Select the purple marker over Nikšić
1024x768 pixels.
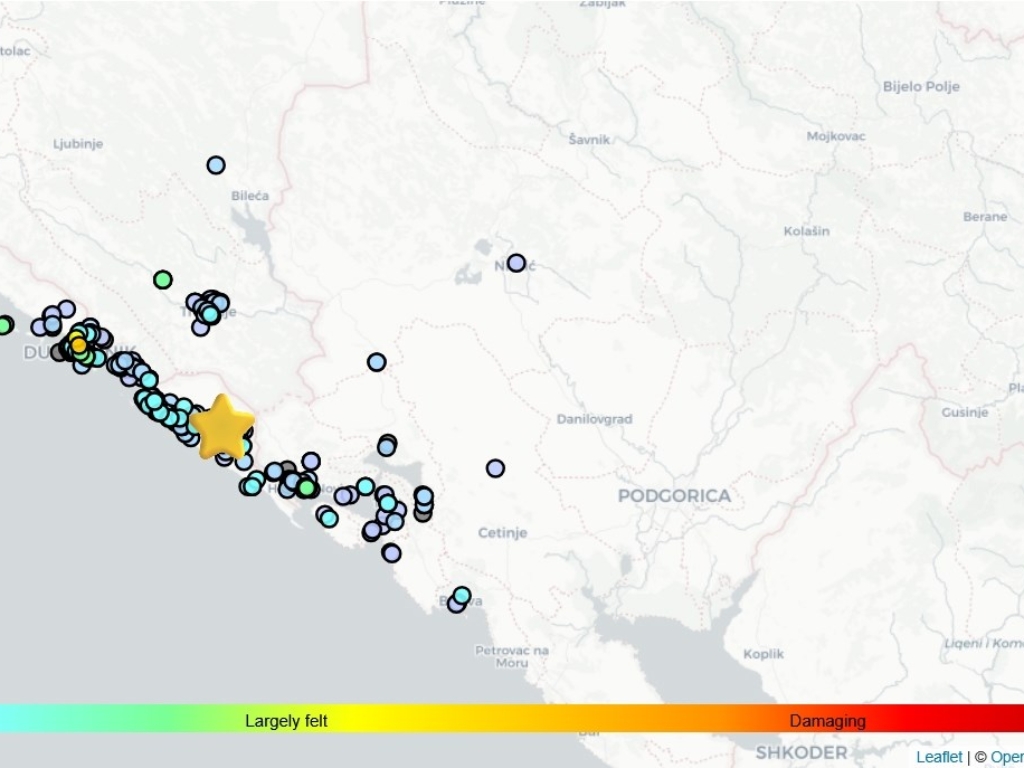517,263
